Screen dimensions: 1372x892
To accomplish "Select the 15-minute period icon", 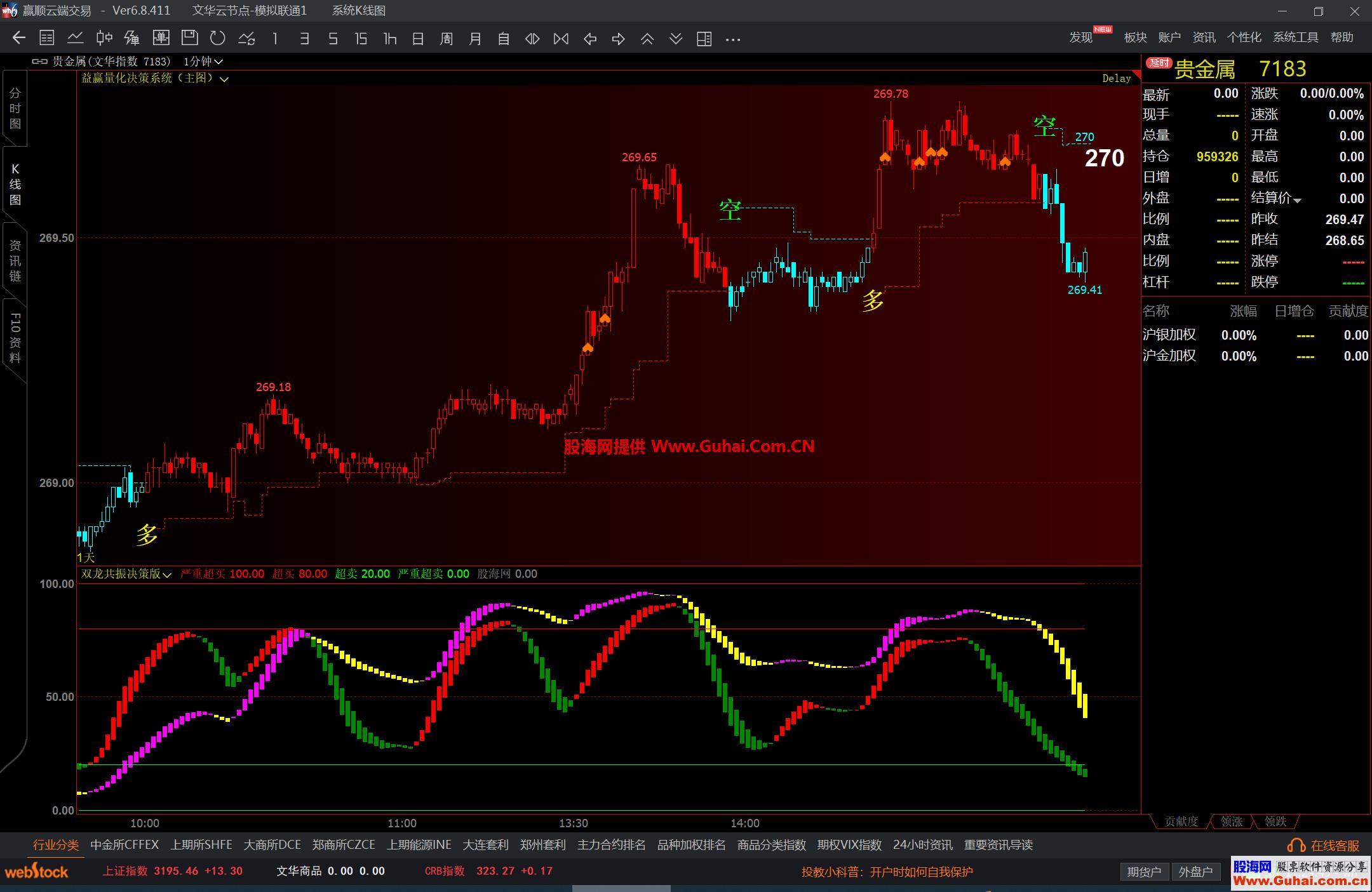I will click(x=361, y=39).
